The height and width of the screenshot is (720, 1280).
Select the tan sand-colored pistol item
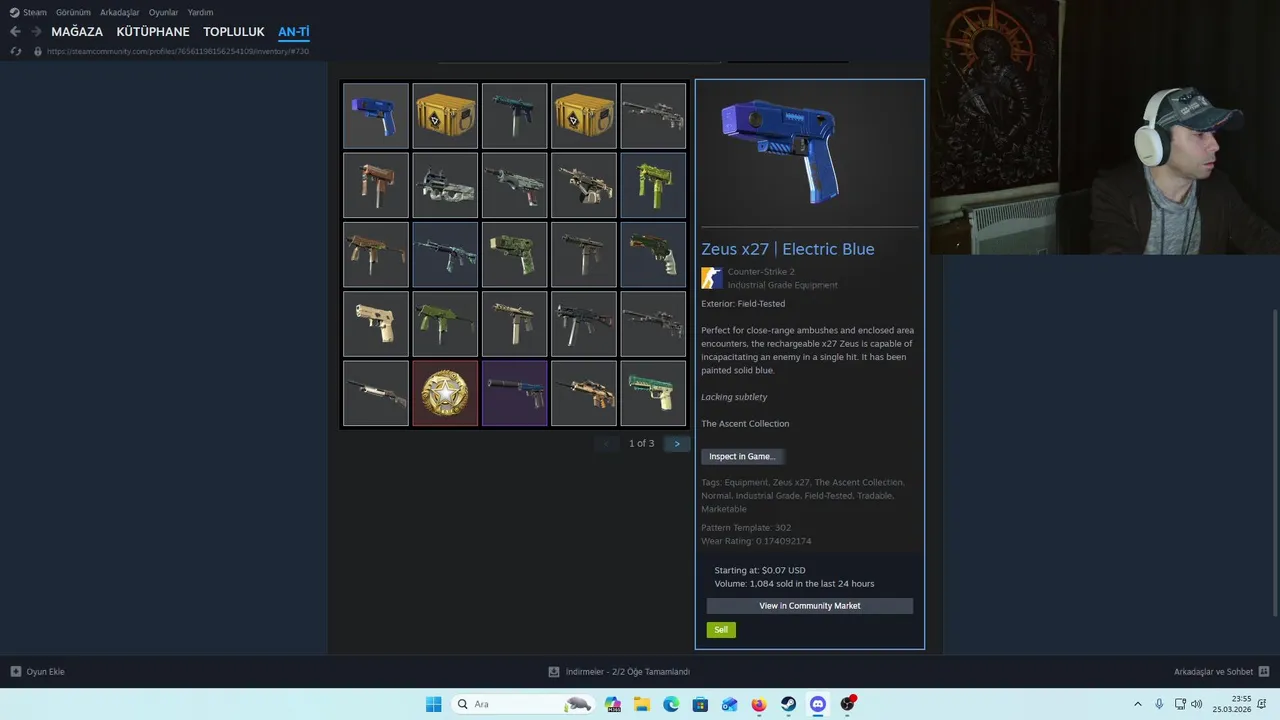pyautogui.click(x=376, y=324)
